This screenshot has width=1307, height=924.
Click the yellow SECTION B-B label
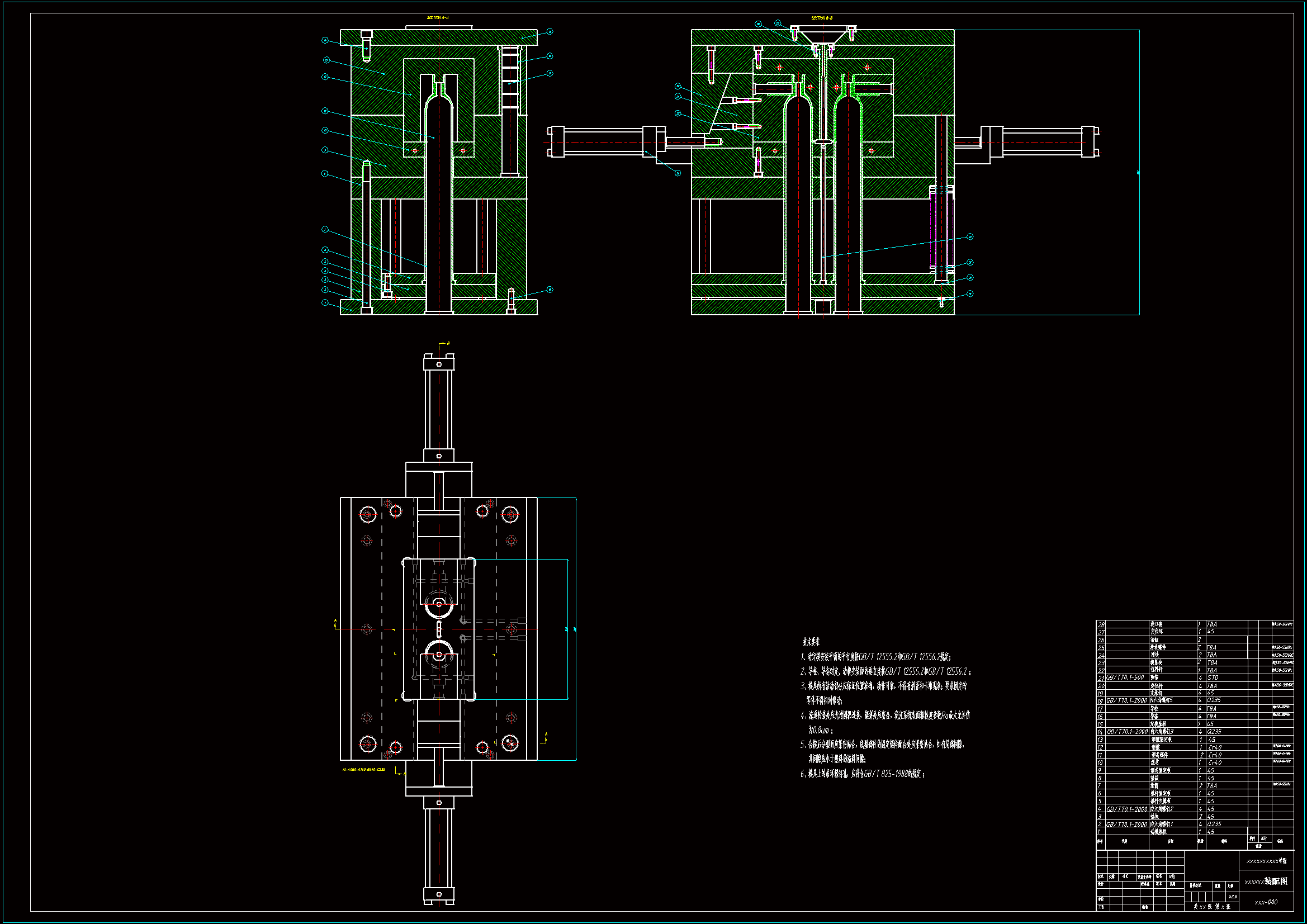[822, 18]
